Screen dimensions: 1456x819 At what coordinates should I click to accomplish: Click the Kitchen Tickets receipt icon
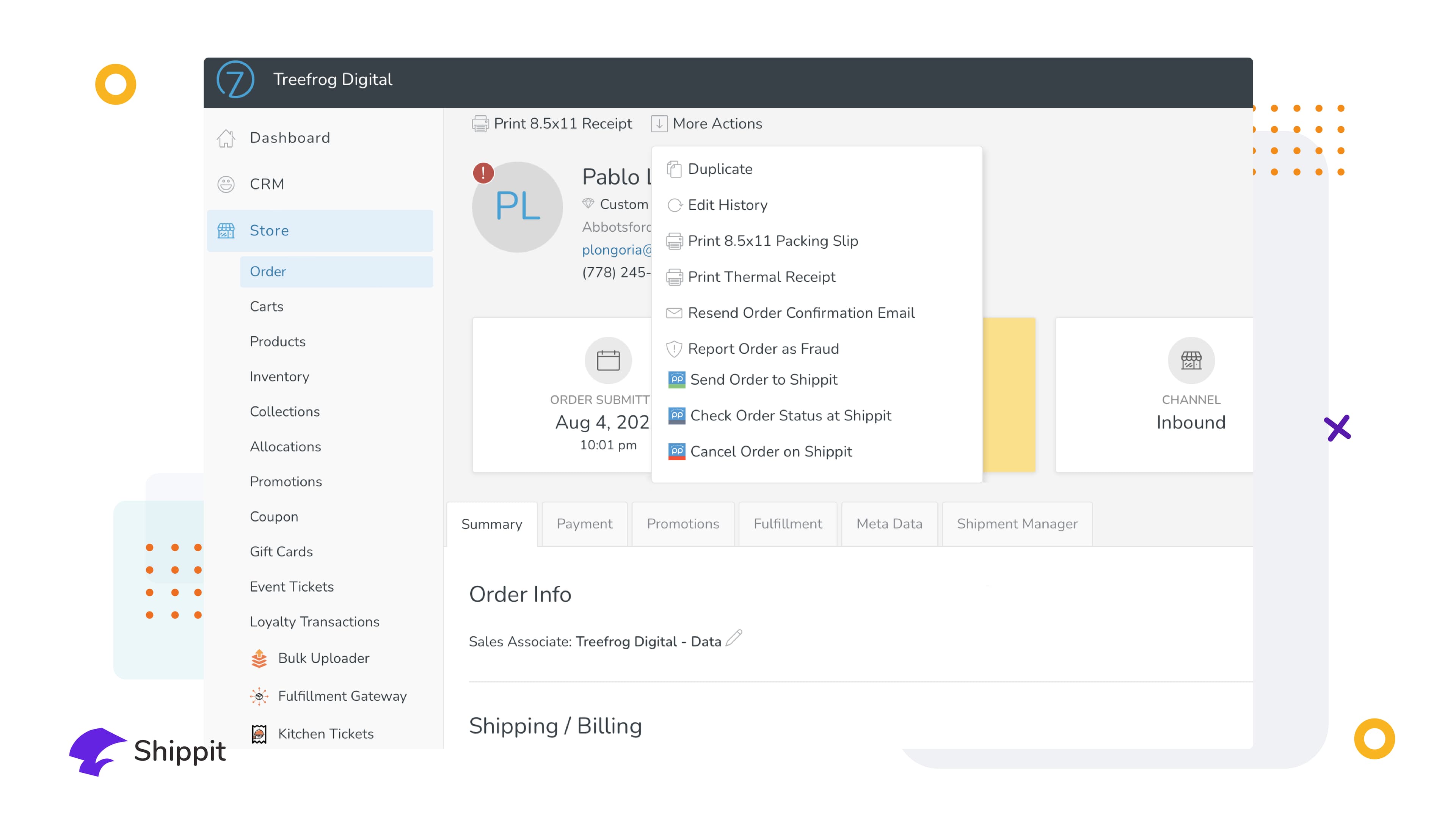(259, 734)
